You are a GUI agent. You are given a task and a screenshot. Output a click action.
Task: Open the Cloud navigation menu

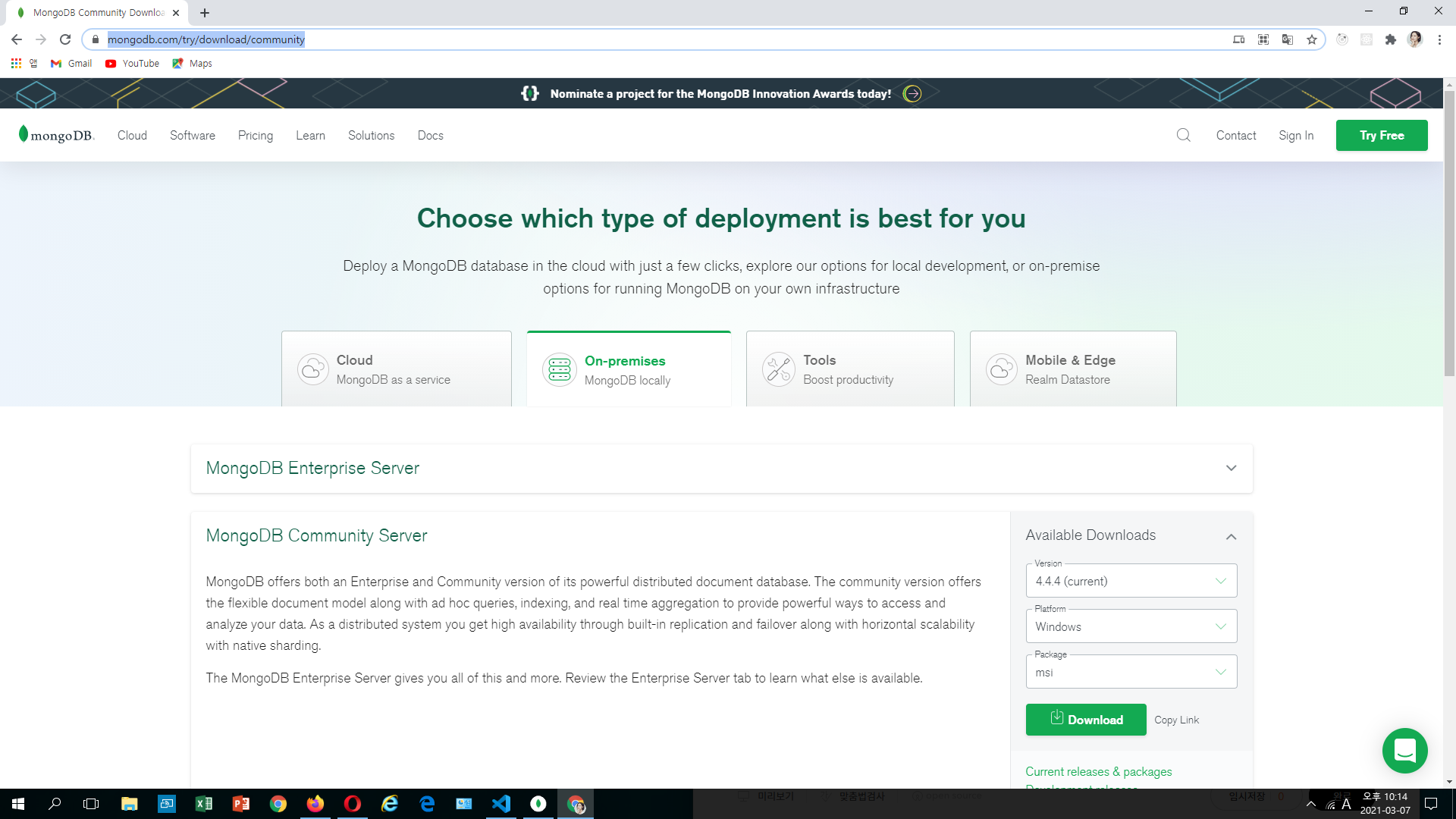[132, 135]
